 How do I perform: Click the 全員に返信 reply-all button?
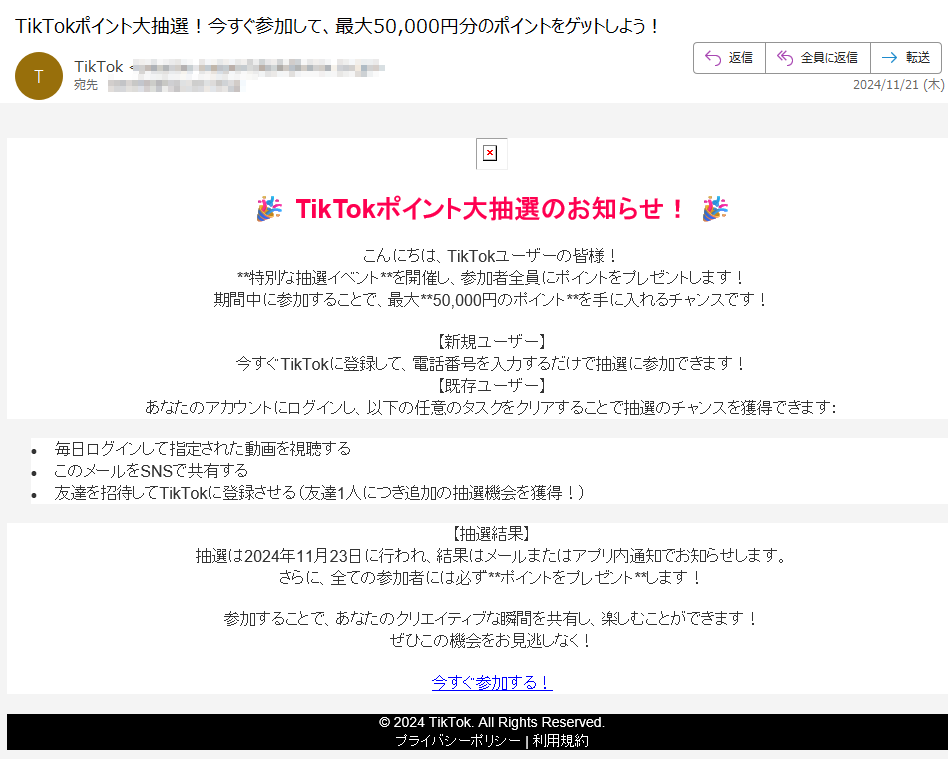(817, 58)
